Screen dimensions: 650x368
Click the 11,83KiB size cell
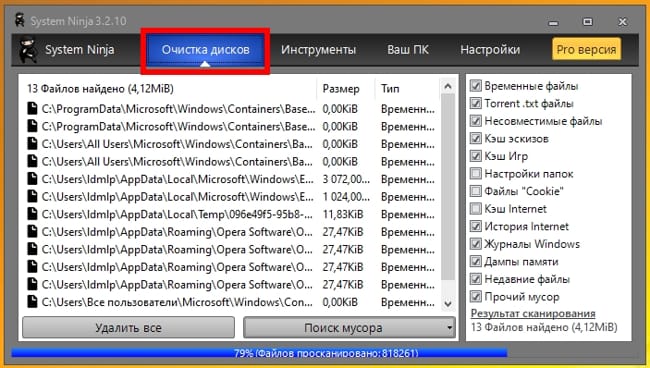pos(343,214)
